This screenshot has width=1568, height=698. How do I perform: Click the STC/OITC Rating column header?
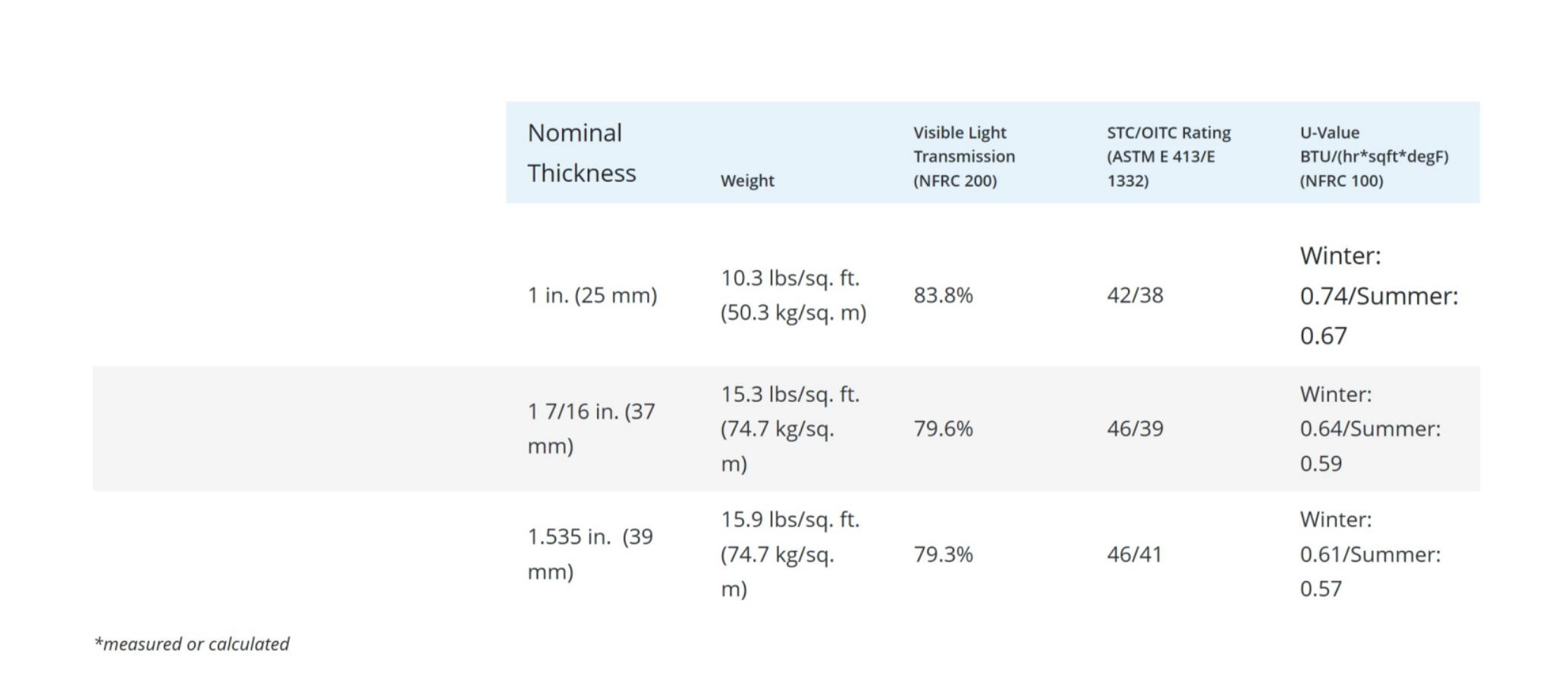[1168, 156]
